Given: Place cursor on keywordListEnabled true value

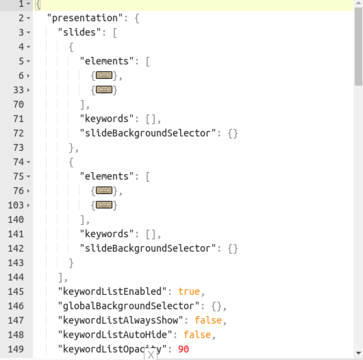Looking at the screenshot, I should pyautogui.click(x=189, y=292).
